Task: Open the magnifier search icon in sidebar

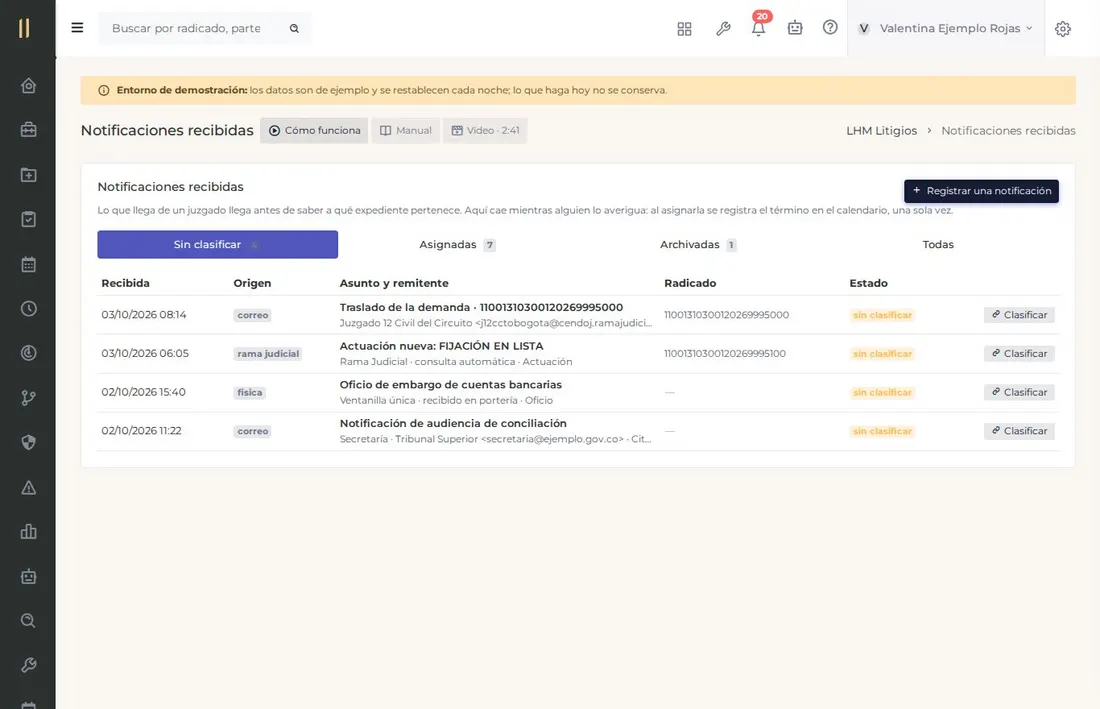Action: [x=28, y=621]
